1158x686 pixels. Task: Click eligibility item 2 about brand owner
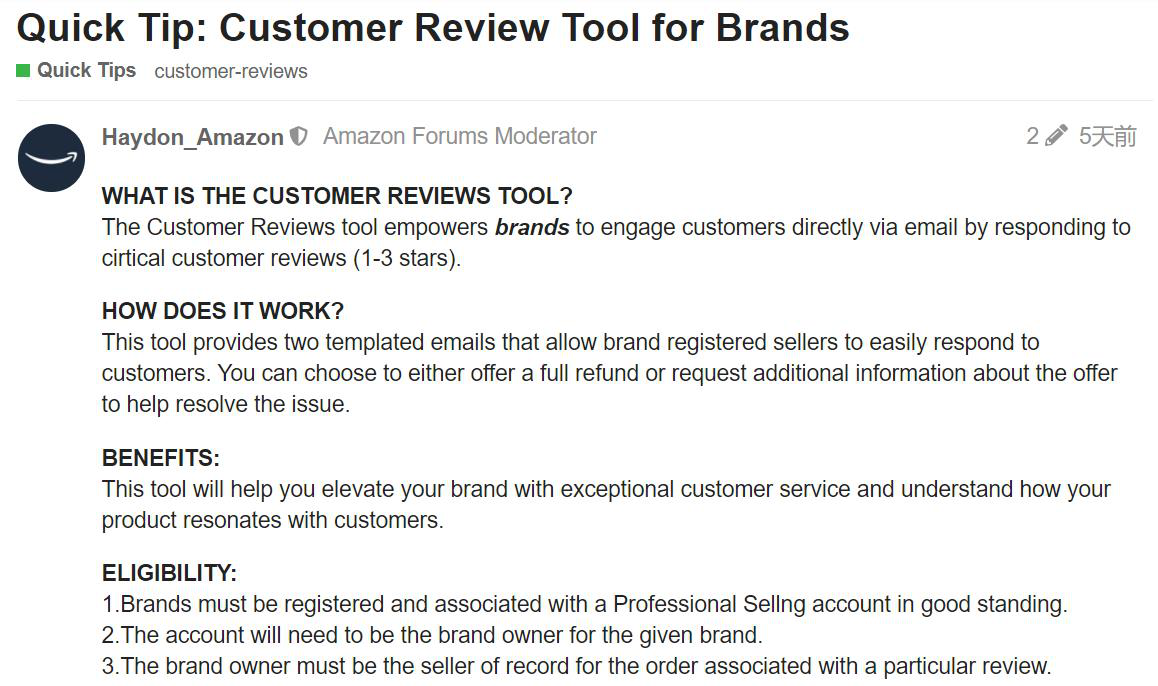click(432, 635)
